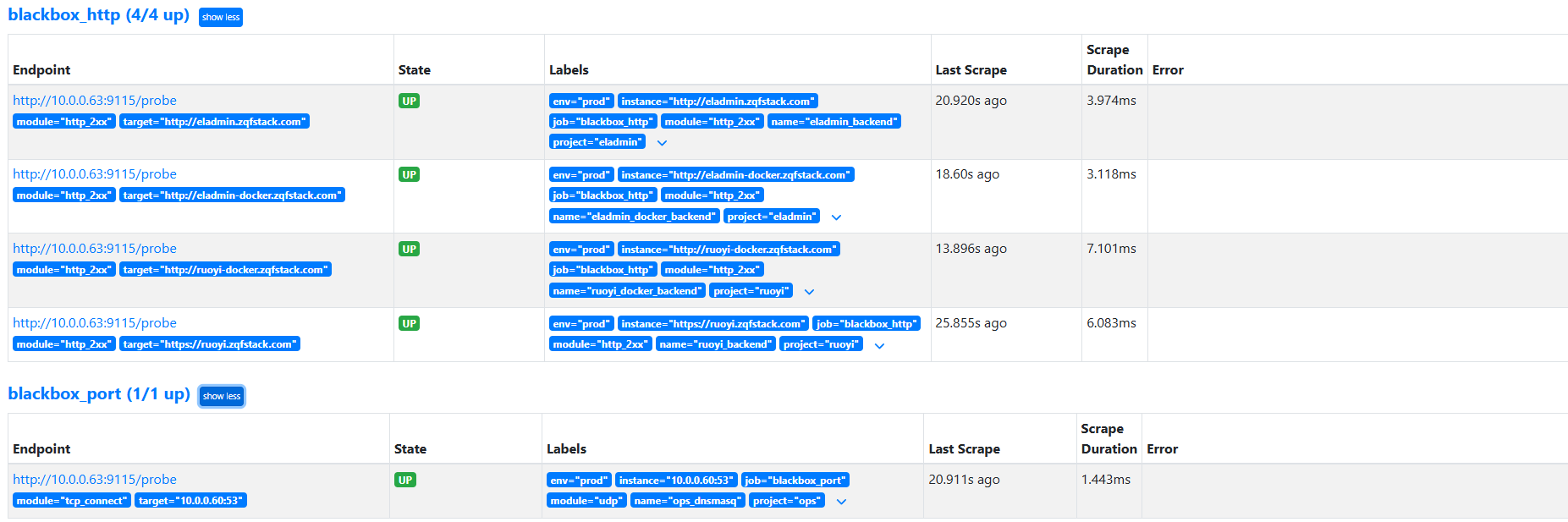1568x522 pixels.
Task: Expand labels chevron in ruoyi_backend row
Action: [879, 346]
